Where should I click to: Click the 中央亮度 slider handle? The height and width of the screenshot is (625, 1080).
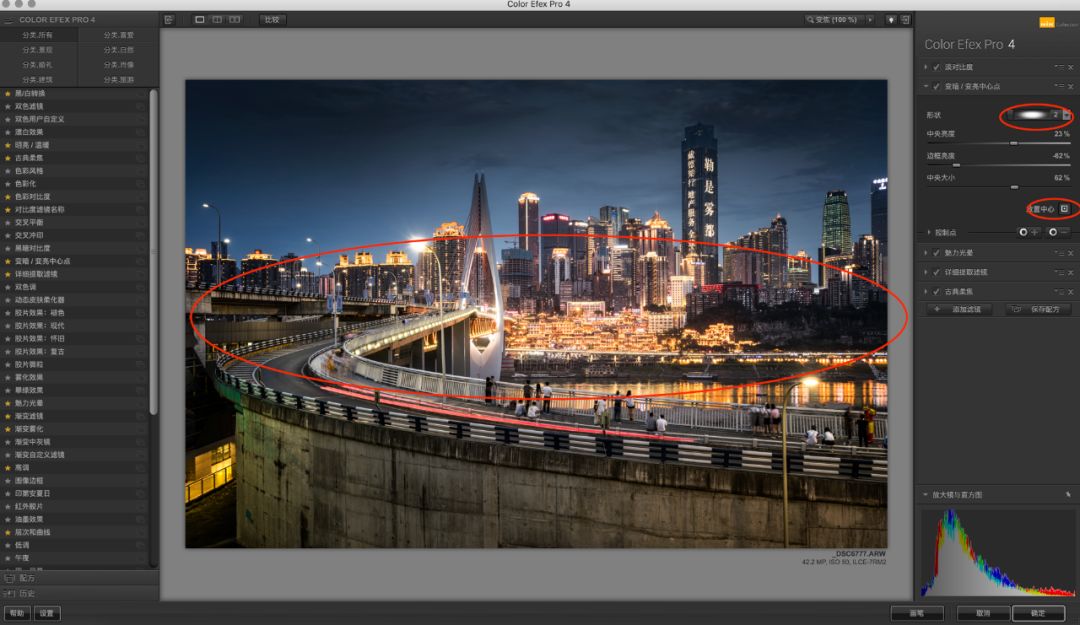tap(1014, 143)
